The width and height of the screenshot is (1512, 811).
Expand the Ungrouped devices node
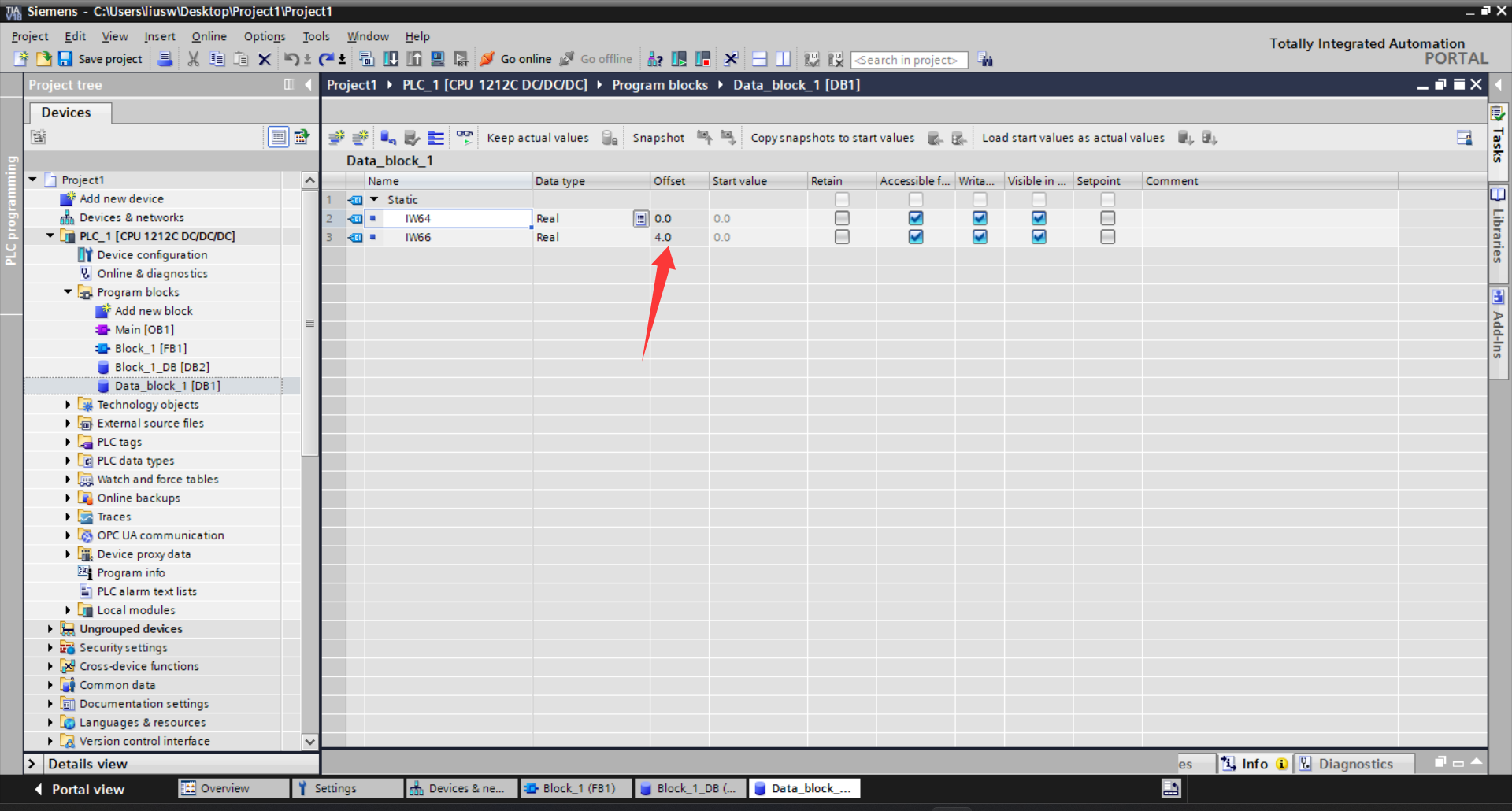click(50, 628)
